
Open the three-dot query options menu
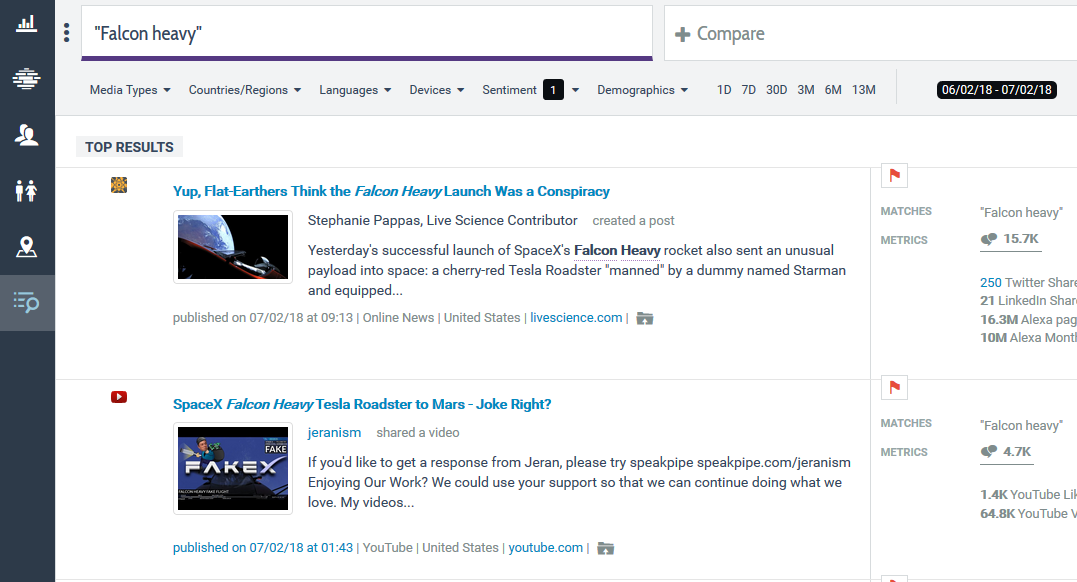tap(67, 33)
